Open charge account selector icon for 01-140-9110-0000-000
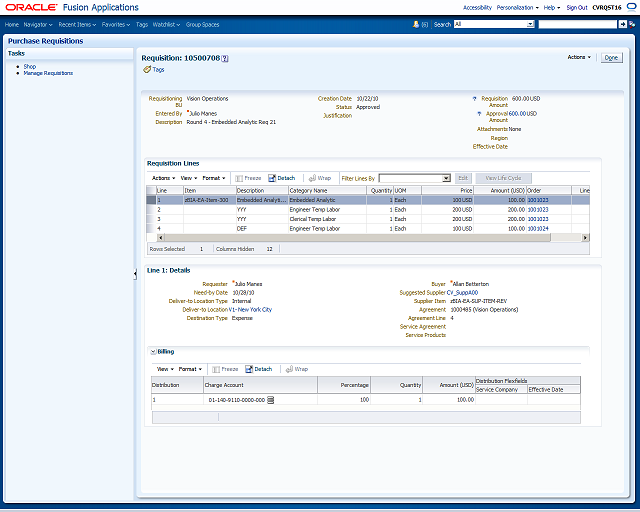Screen dimensions: 640x512 271,400
